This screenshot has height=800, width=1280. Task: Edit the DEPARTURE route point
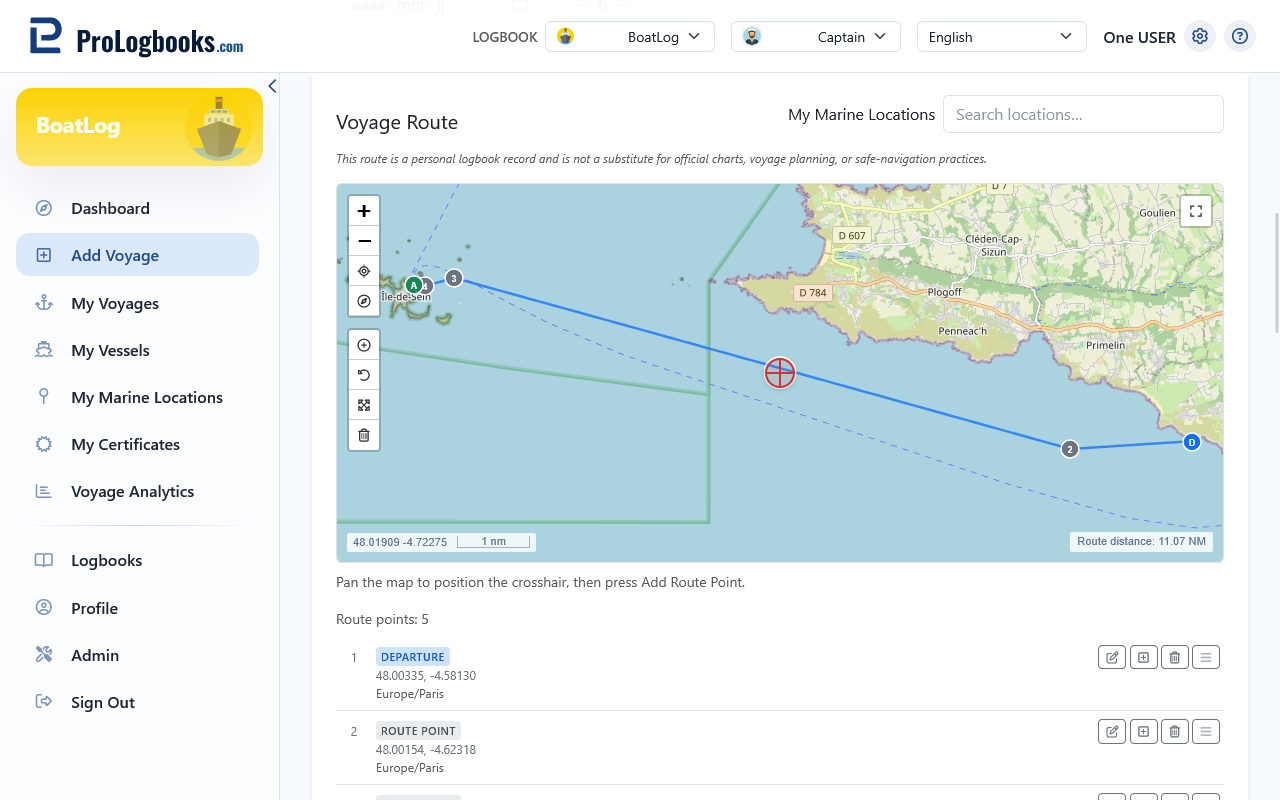pos(1112,657)
